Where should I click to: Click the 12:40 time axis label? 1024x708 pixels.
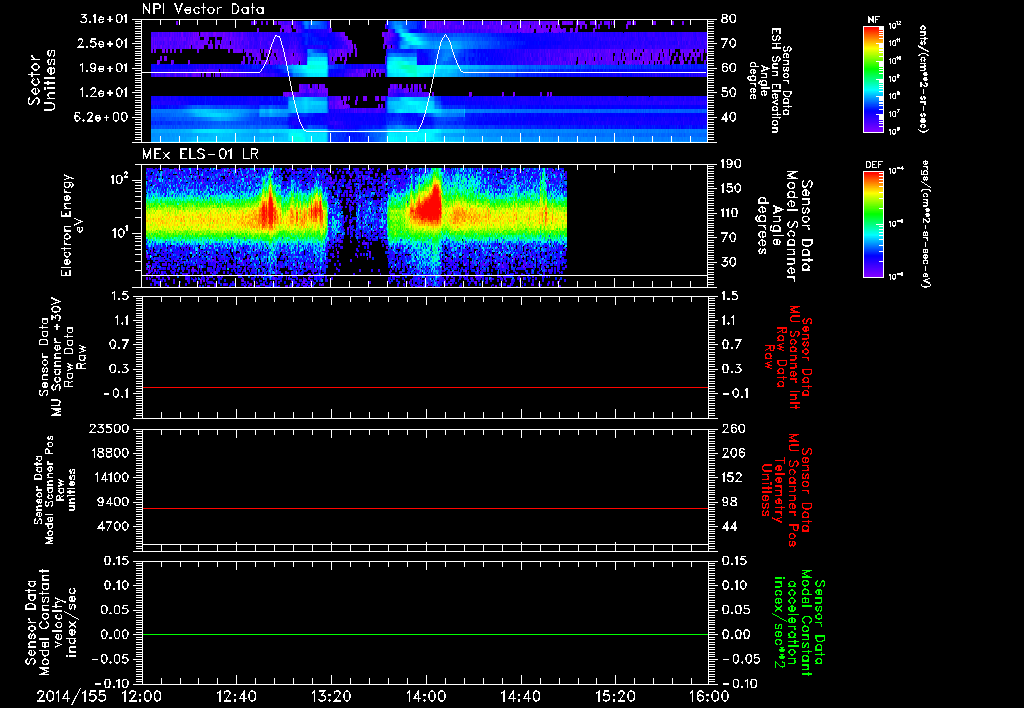236,696
